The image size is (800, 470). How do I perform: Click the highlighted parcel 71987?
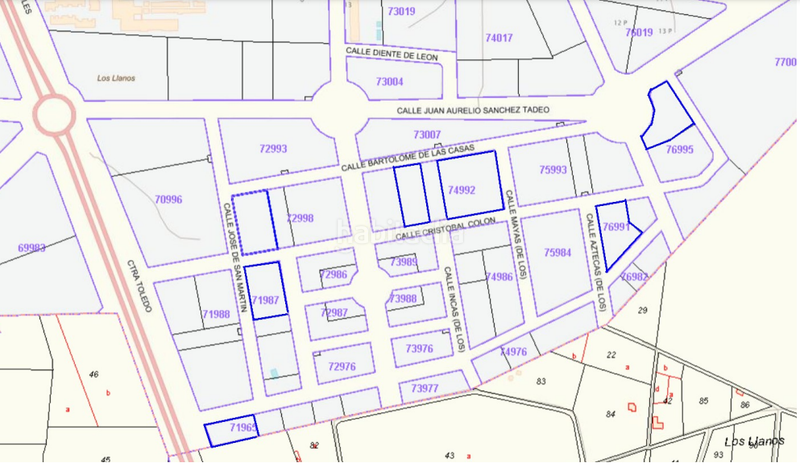(x=266, y=299)
